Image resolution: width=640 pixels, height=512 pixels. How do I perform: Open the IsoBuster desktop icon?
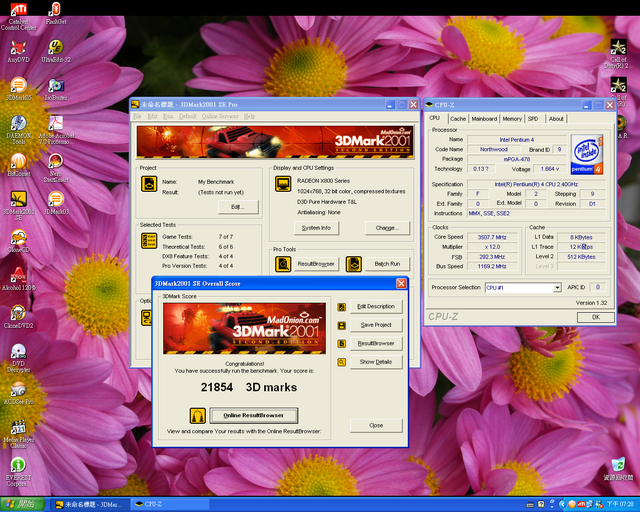[56, 89]
